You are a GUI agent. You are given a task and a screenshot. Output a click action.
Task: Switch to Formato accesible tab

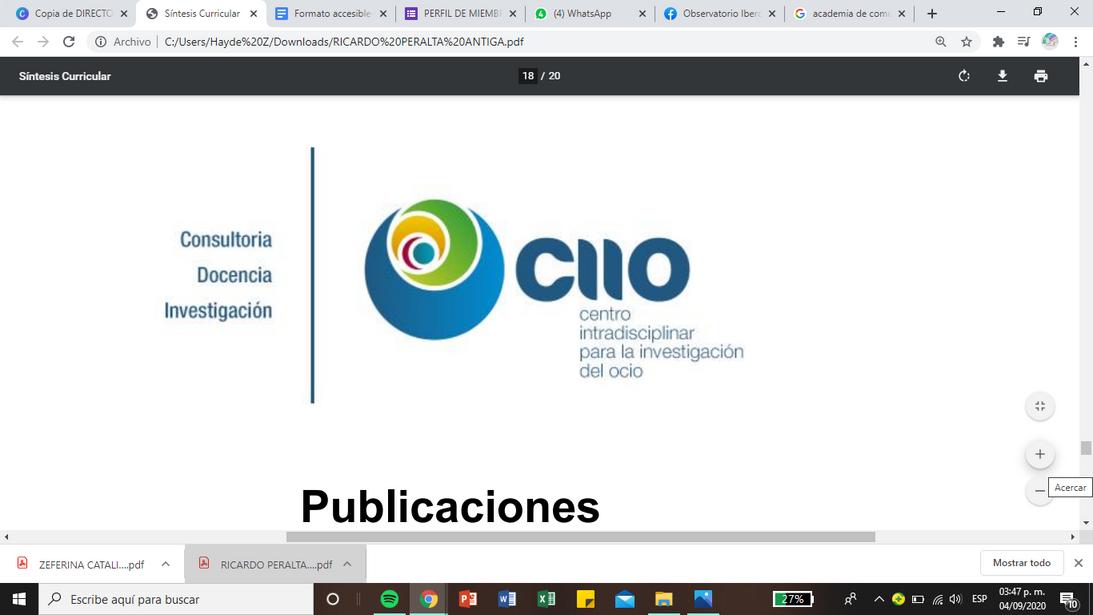pos(330,13)
